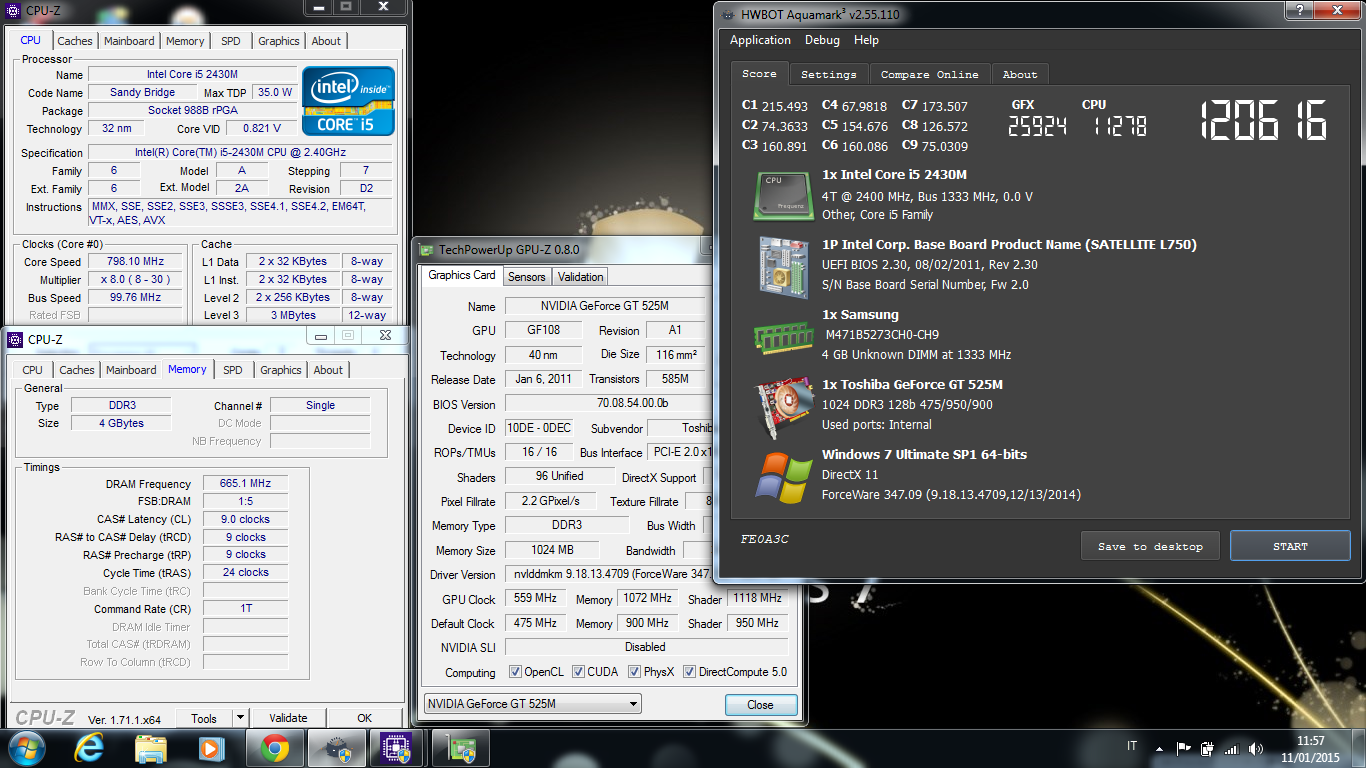Switch to Compare Online tab in Aquamark
This screenshot has width=1366, height=768.
tap(929, 75)
